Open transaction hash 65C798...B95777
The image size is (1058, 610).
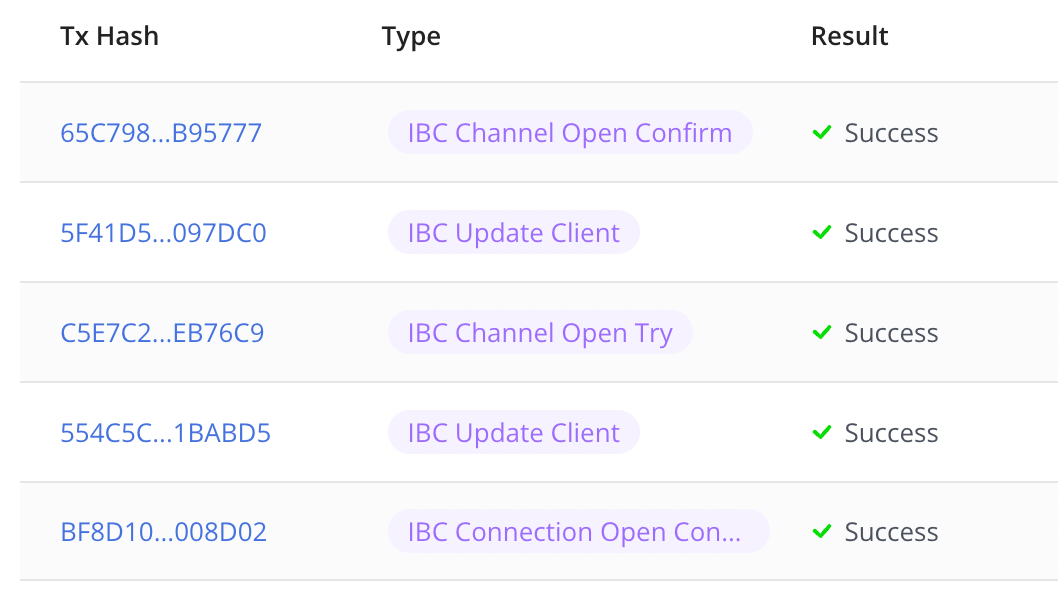(x=161, y=133)
